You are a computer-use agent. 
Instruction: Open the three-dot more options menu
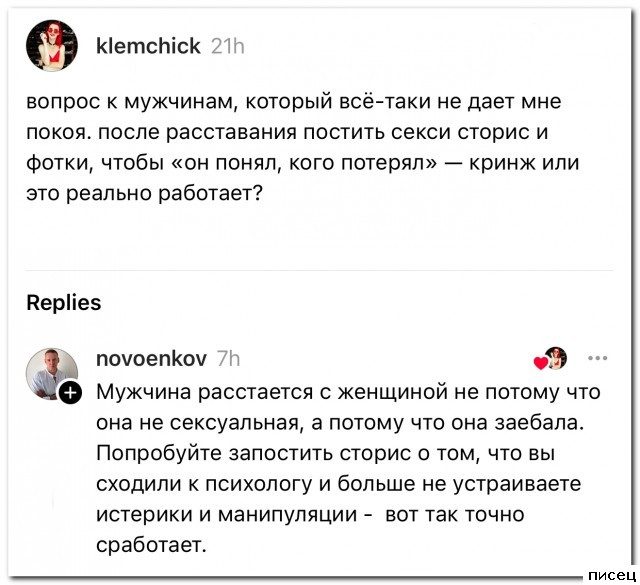pyautogui.click(x=599, y=358)
